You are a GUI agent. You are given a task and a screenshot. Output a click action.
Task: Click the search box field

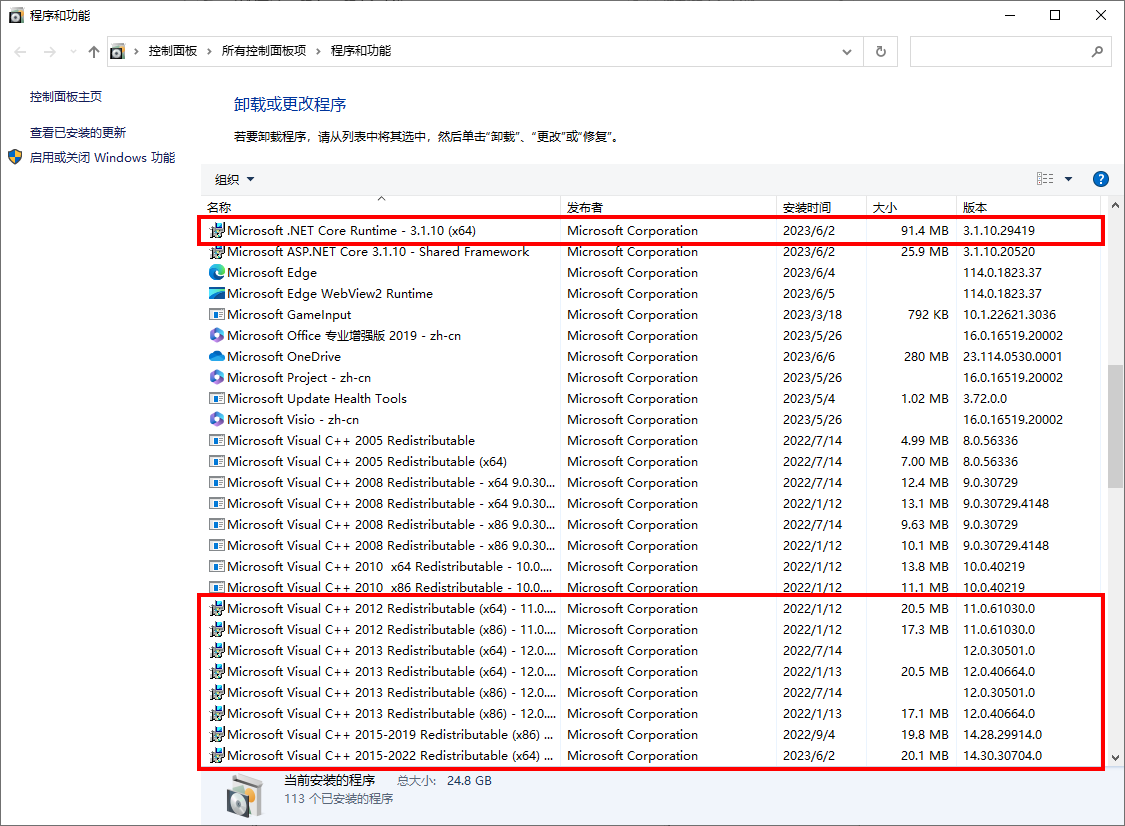click(x=1010, y=52)
